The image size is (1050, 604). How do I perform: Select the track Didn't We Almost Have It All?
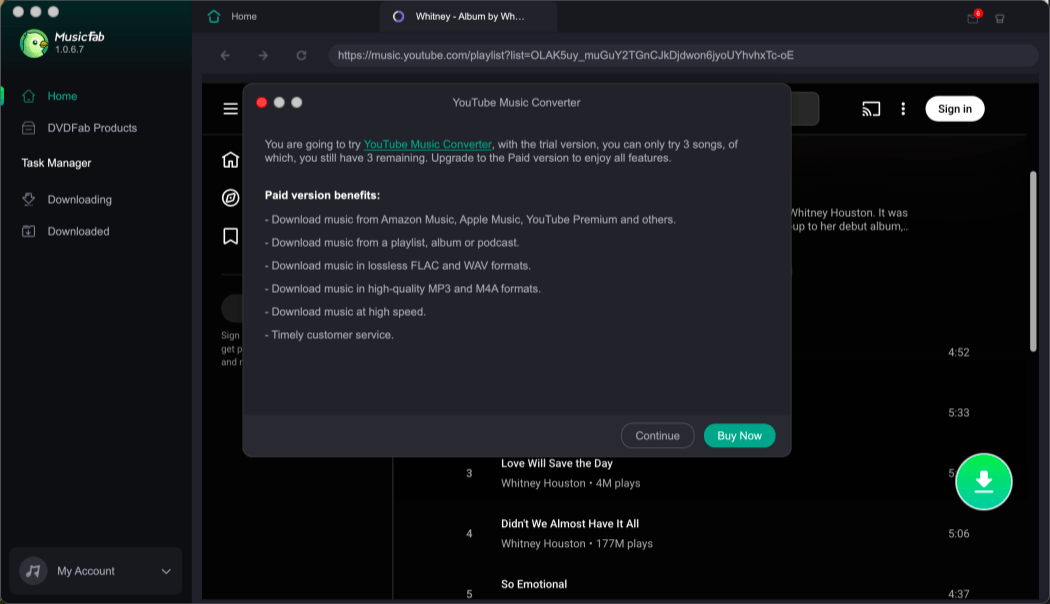(x=570, y=524)
